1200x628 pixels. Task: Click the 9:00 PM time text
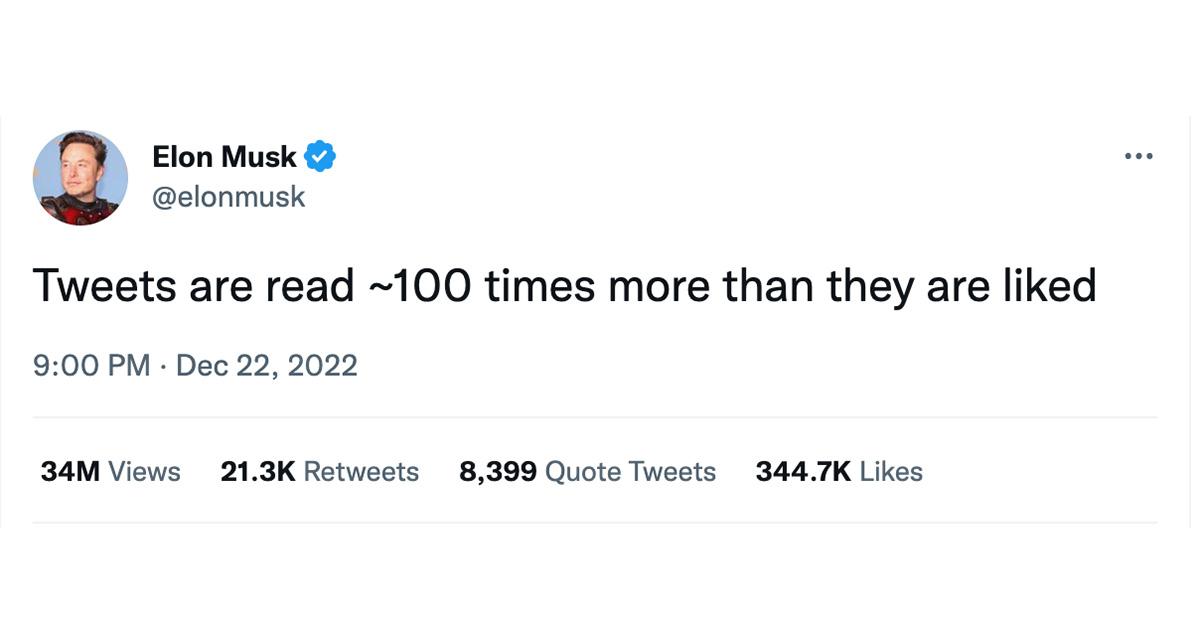(88, 364)
